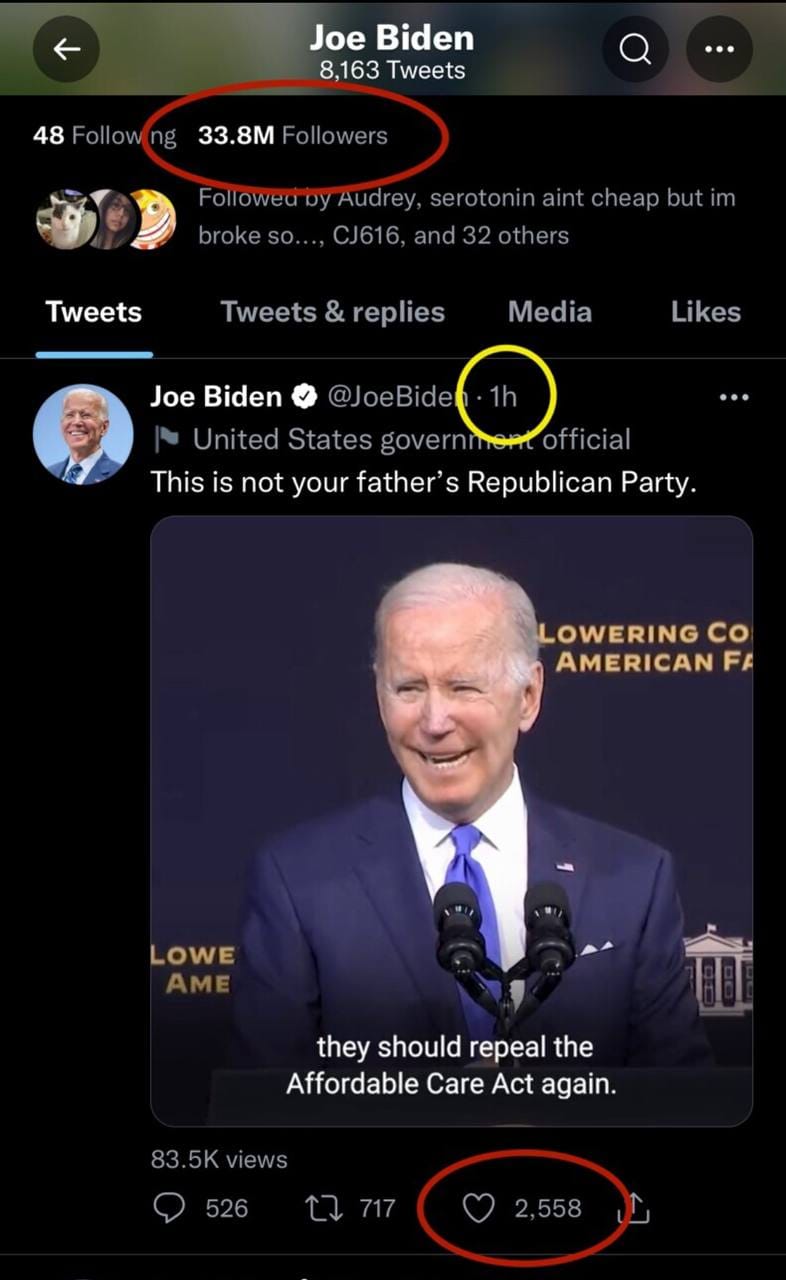This screenshot has height=1280, width=786.
Task: Open the profile more options menu
Action: (719, 49)
